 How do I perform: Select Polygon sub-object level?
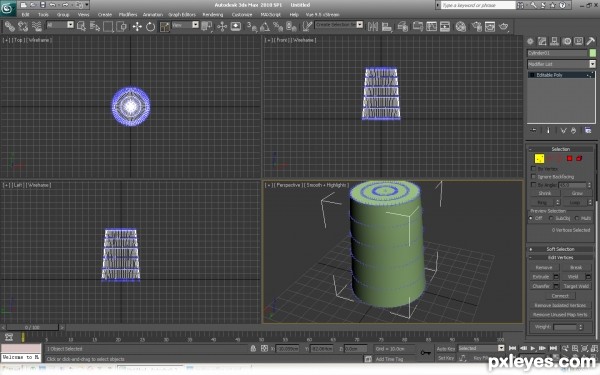click(570, 158)
